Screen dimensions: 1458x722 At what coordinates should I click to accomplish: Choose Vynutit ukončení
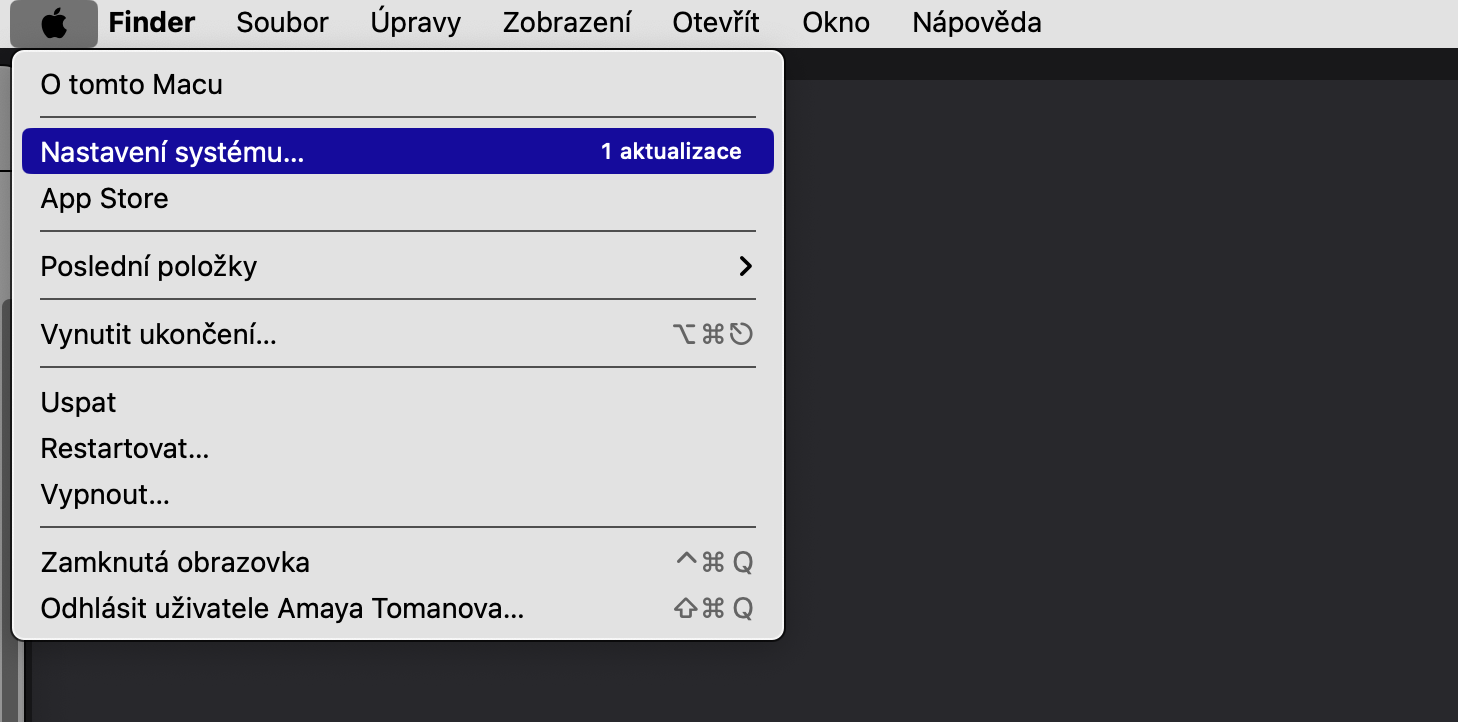click(158, 335)
